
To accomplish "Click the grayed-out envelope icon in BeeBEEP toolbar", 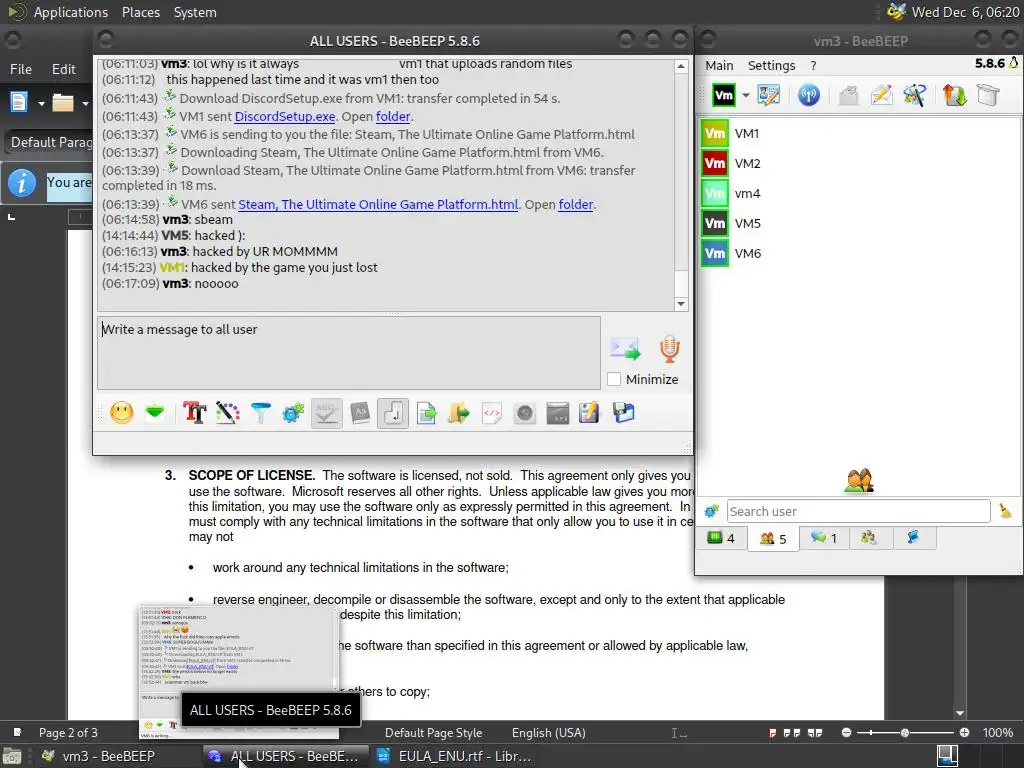I will [x=848, y=95].
